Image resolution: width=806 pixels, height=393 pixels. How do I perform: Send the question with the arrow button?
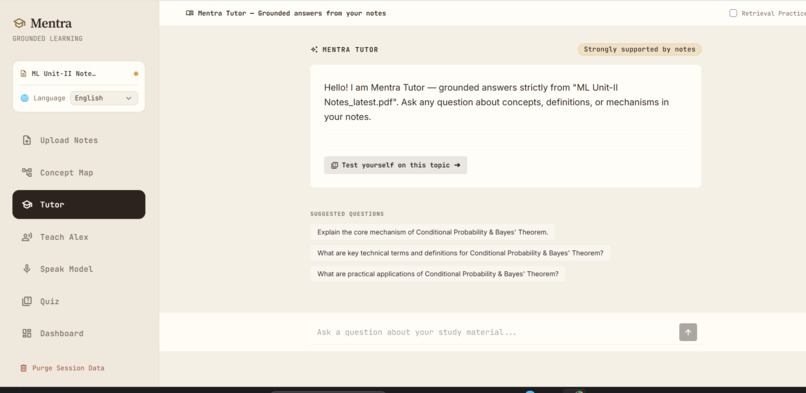688,332
